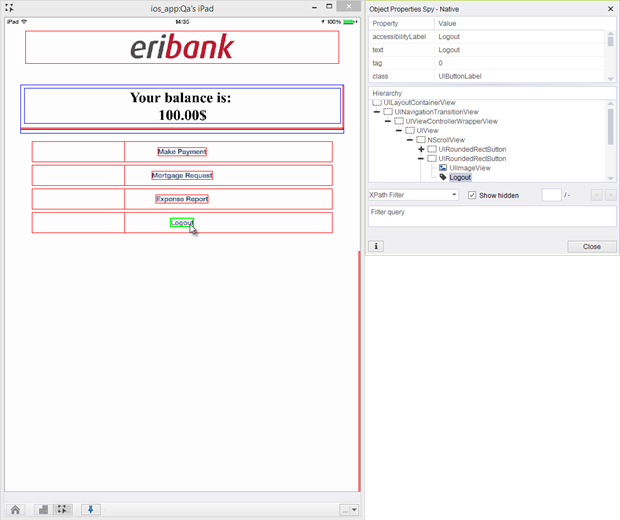
Task: Open the more options dropdown at bottom right
Action: pos(348,509)
